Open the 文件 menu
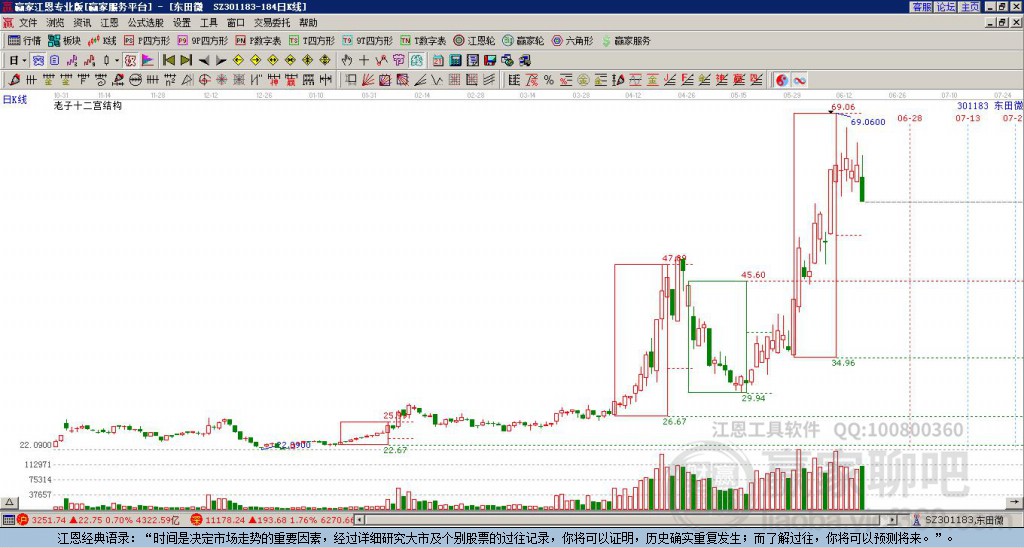The height and width of the screenshot is (548, 1024). click(28, 23)
